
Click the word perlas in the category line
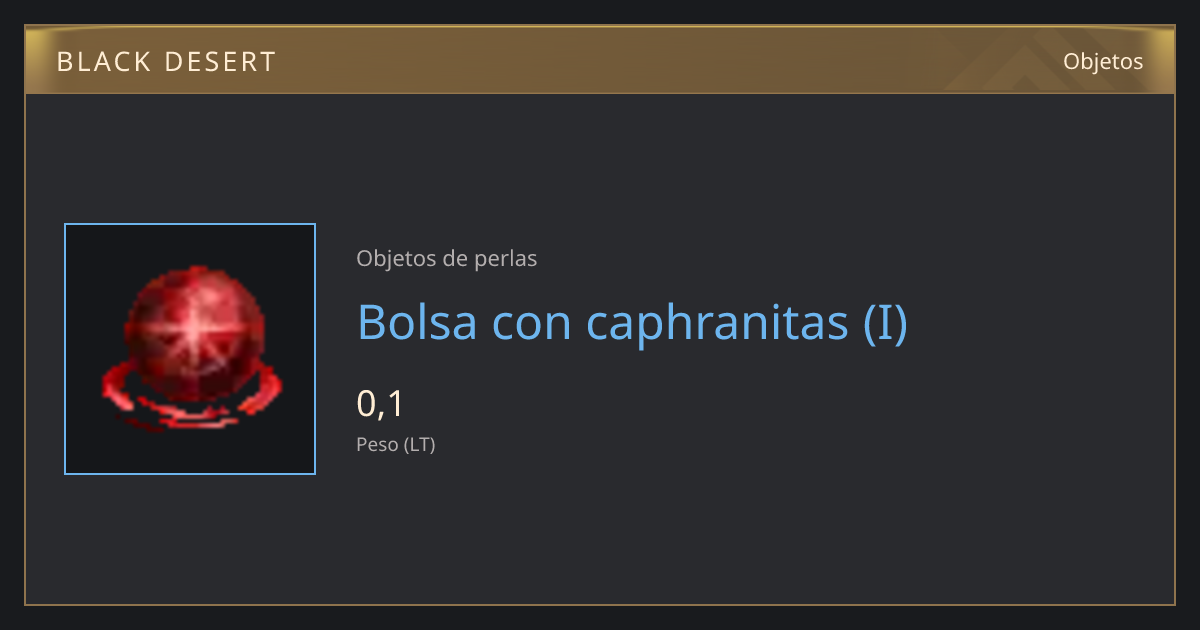click(x=507, y=259)
